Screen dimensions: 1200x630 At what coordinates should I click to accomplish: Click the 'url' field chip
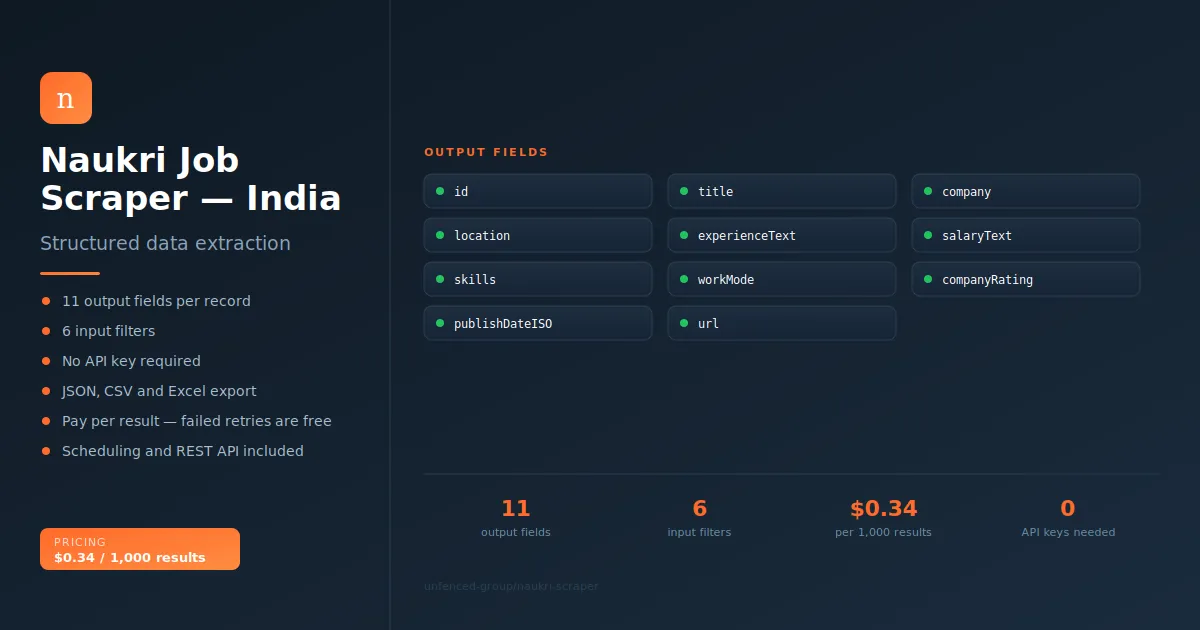tap(782, 323)
